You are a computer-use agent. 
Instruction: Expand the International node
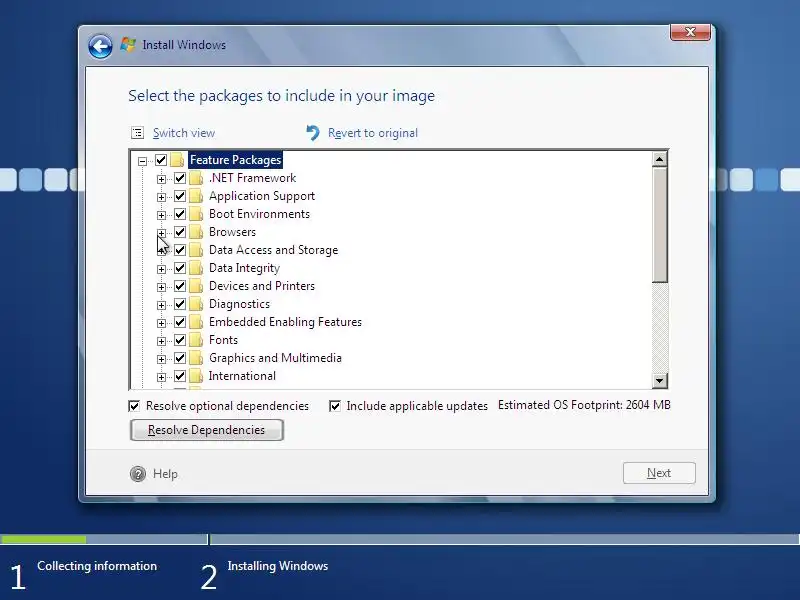point(161,377)
